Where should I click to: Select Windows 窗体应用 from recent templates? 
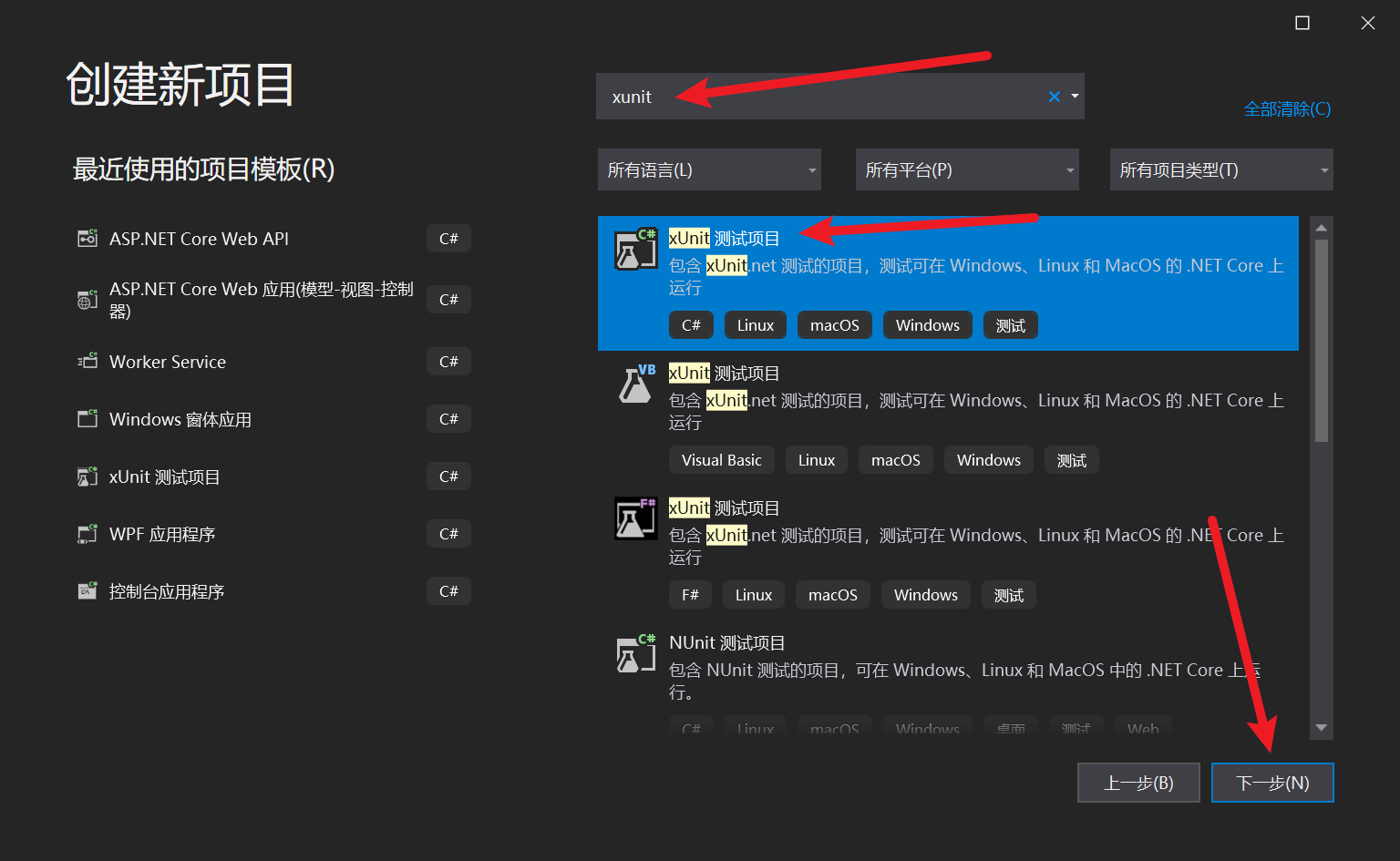point(180,420)
